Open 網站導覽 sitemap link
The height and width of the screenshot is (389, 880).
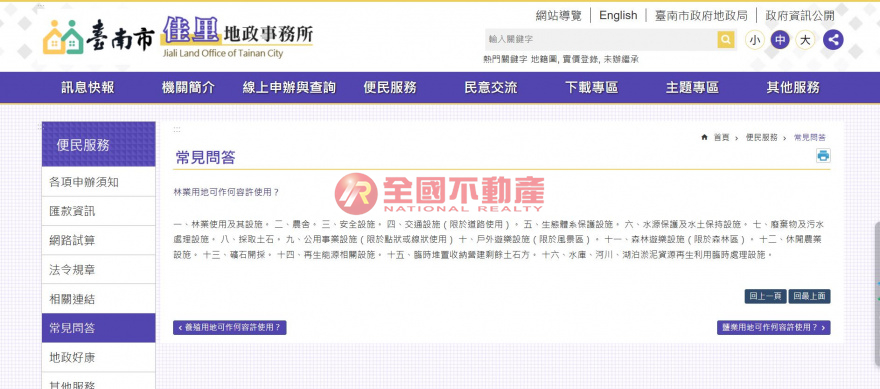[559, 16]
